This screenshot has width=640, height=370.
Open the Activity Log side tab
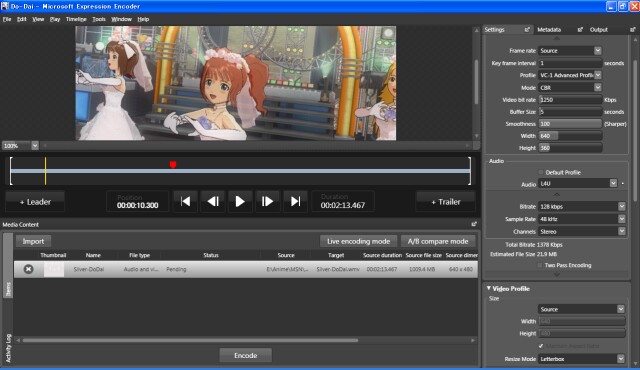pos(8,348)
